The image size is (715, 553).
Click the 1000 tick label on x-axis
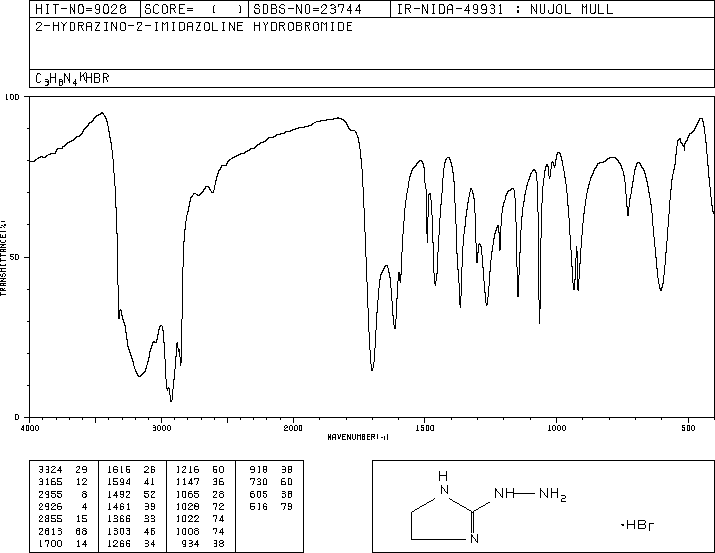(x=556, y=428)
